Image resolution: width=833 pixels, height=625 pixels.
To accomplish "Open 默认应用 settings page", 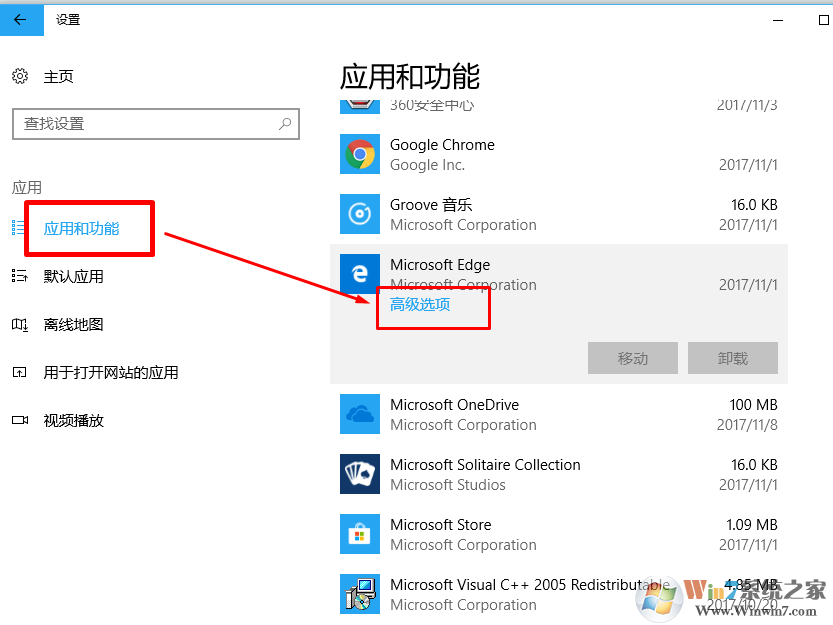I will pyautogui.click(x=73, y=276).
